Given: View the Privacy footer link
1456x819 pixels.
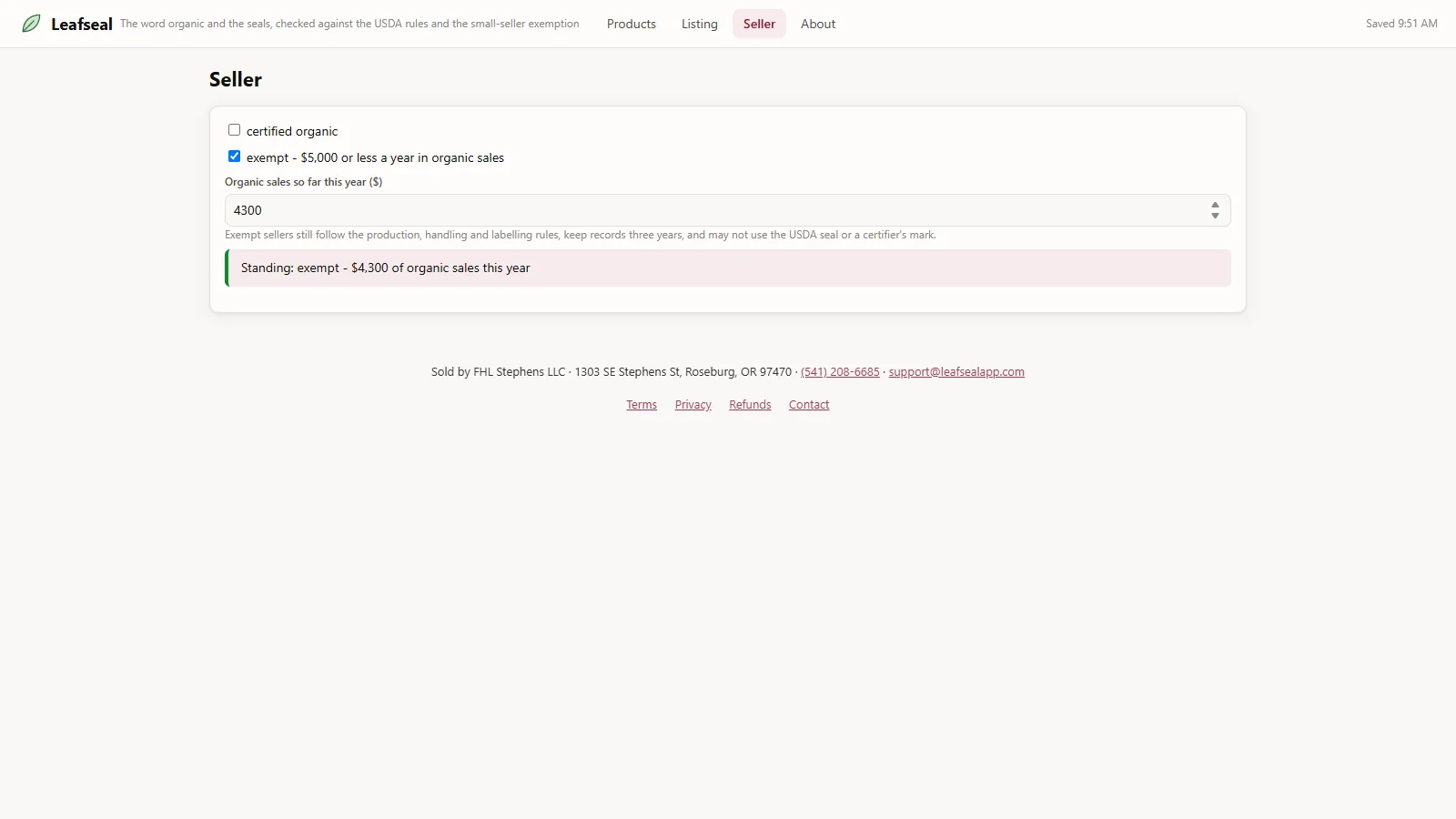Looking at the screenshot, I should tap(693, 405).
